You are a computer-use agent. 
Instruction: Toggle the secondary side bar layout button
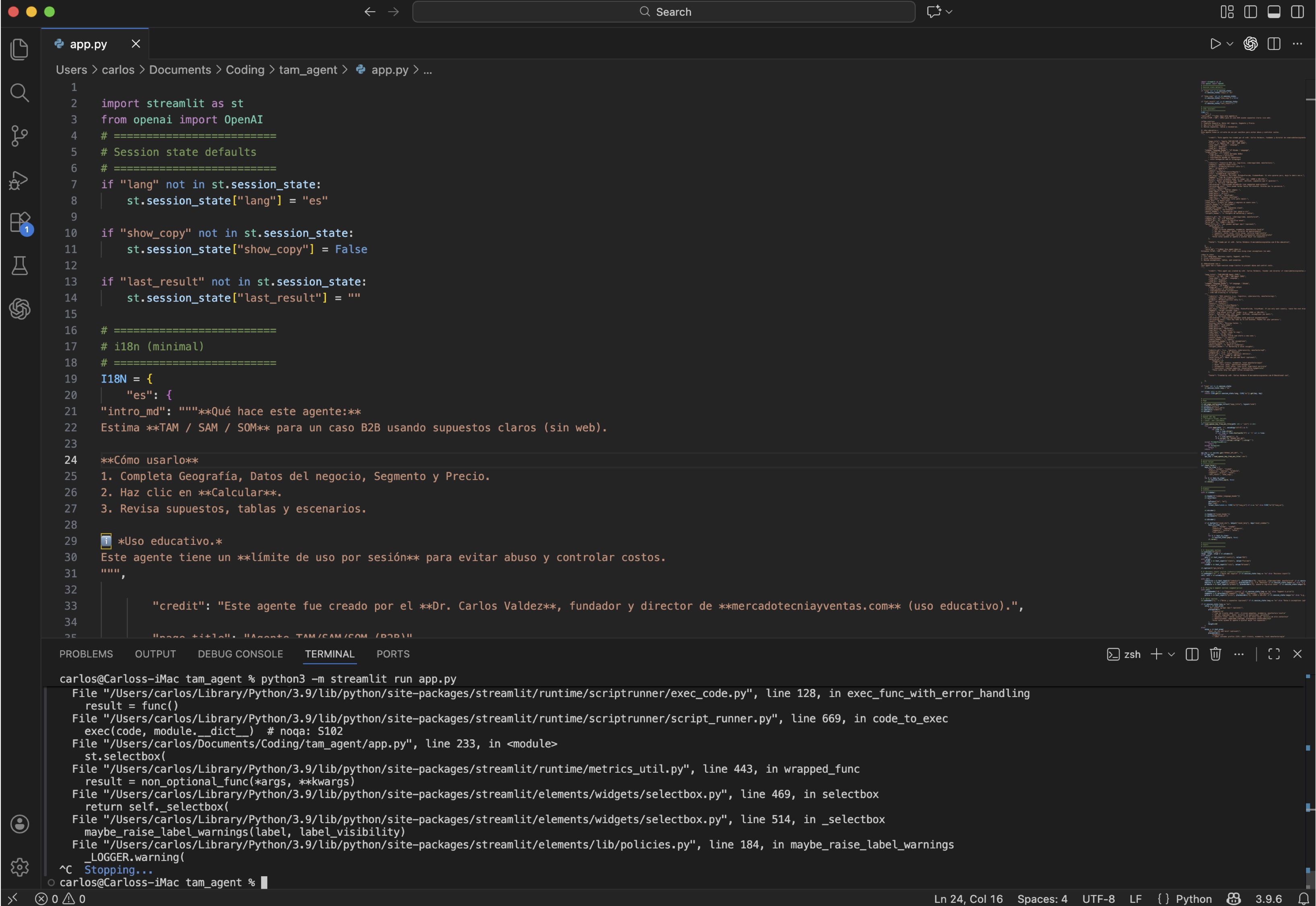1297,12
